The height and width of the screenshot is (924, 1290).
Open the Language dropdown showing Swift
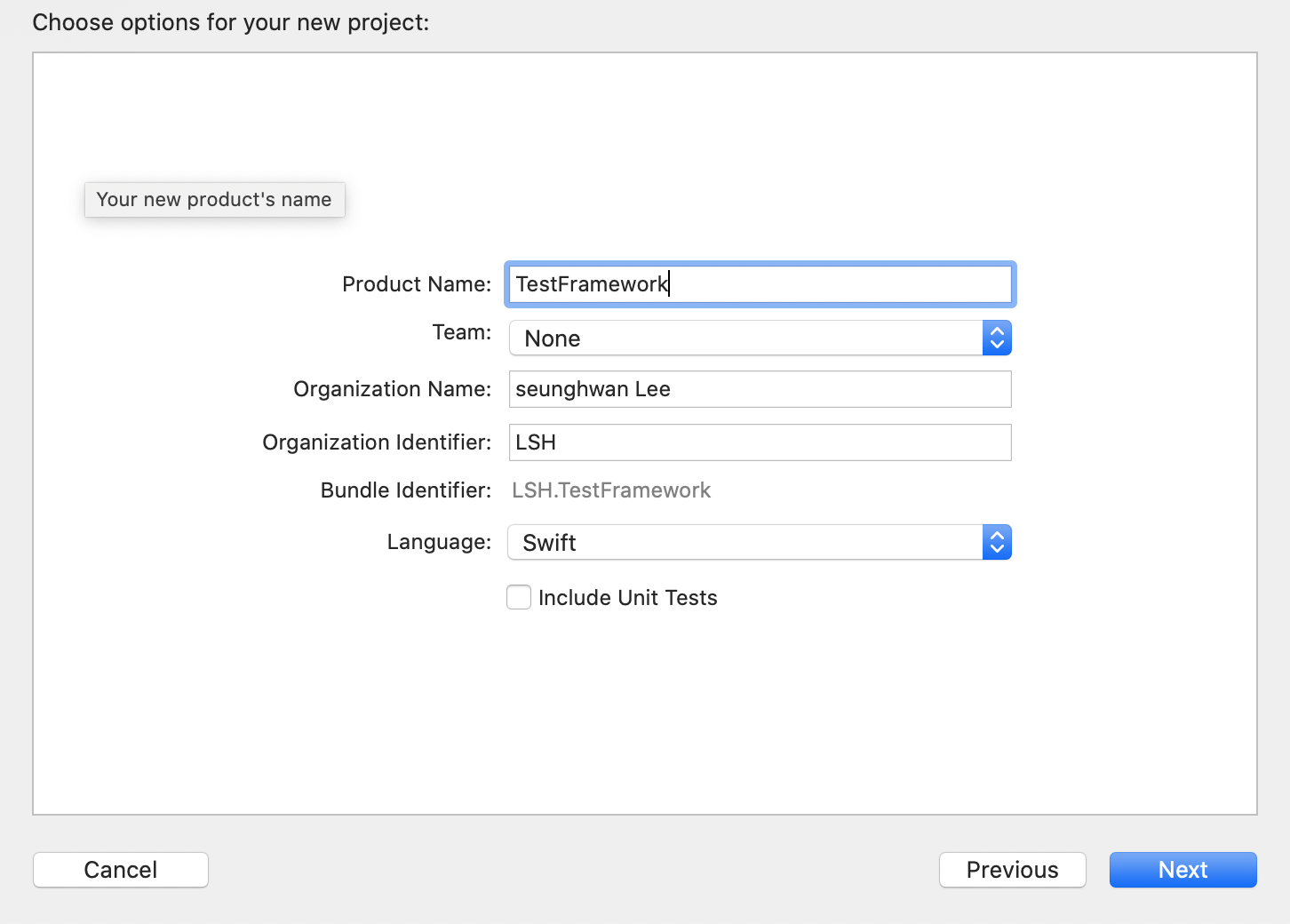click(x=746, y=543)
